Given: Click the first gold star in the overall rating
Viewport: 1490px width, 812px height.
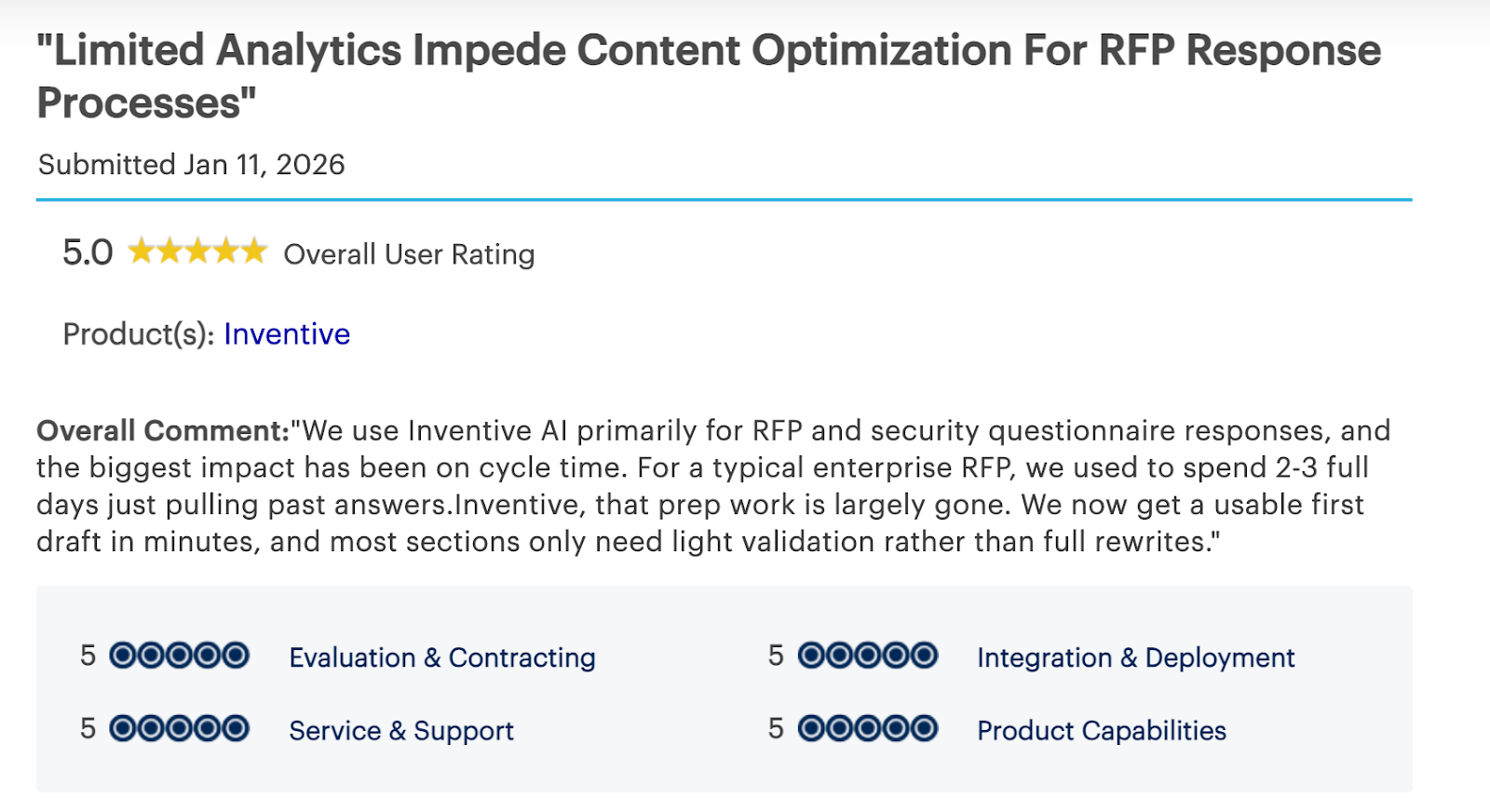Looking at the screenshot, I should click(x=142, y=251).
